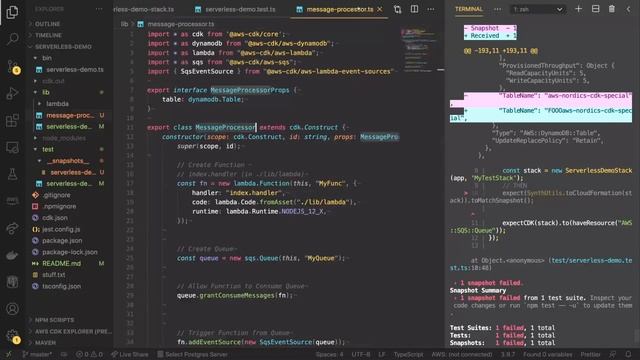Screen dimensions: 640x360
Task: Expand the AWS CDK EXPLORER section
Action: (x=73, y=331)
